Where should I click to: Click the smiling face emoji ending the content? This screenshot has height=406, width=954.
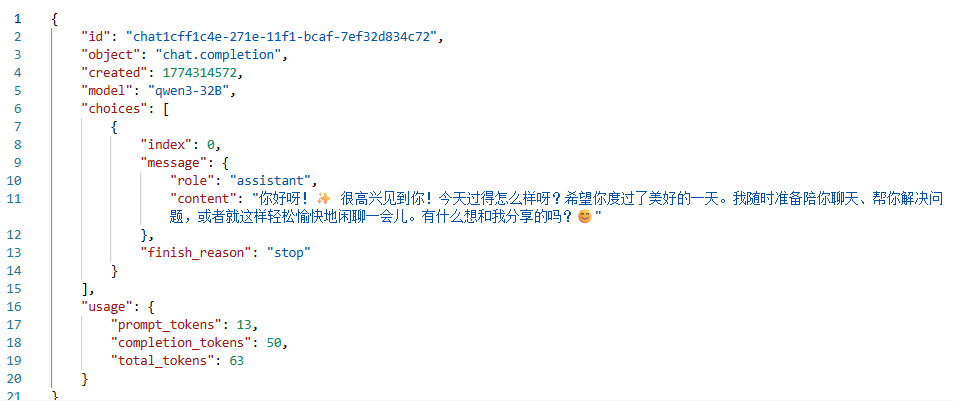tap(585, 217)
